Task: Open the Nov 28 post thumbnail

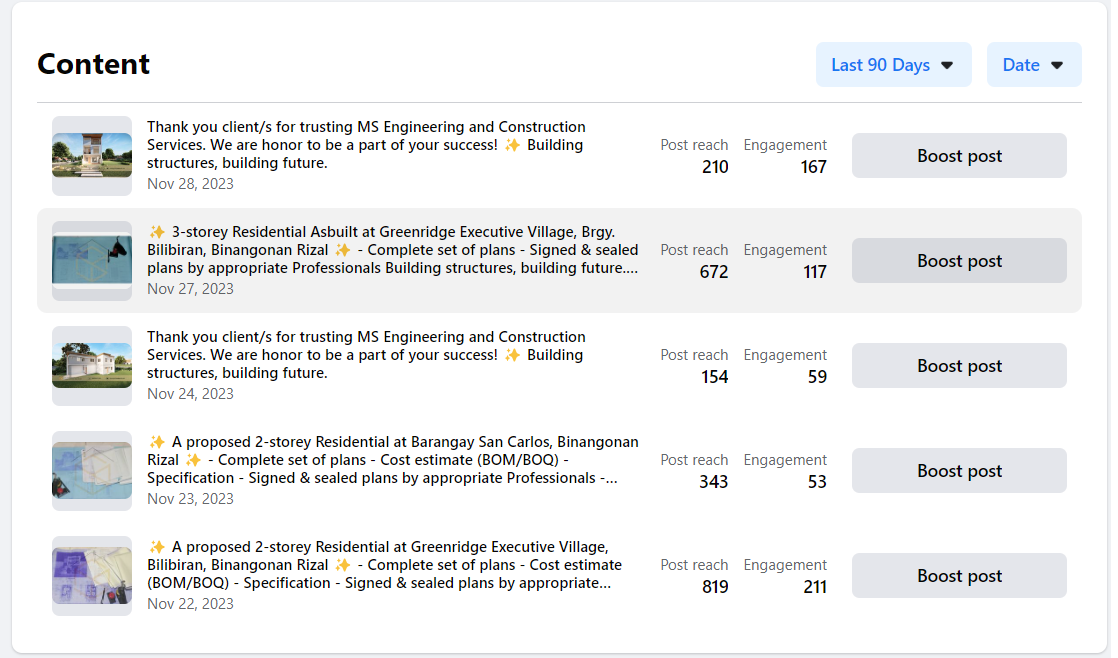Action: 92,156
